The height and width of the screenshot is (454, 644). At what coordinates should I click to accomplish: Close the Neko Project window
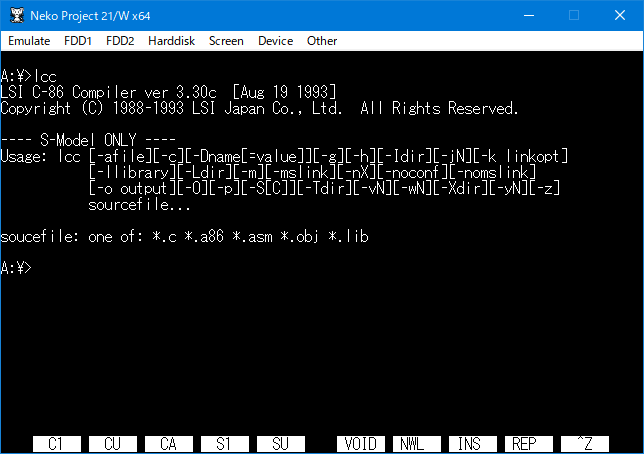coord(620,16)
